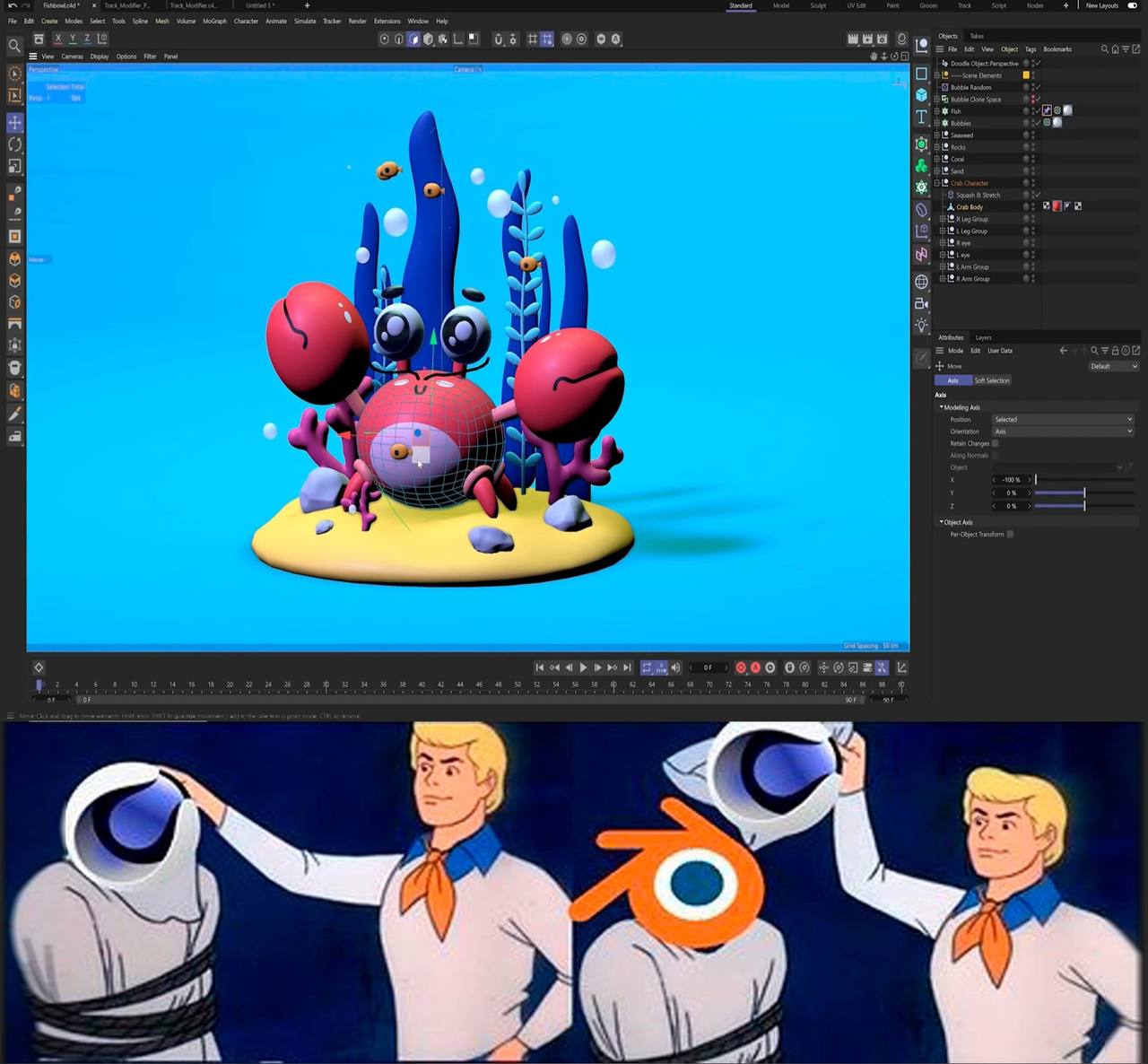Image resolution: width=1148 pixels, height=1064 pixels.
Task: Click the Camera object icon in palette
Action: coord(921,303)
